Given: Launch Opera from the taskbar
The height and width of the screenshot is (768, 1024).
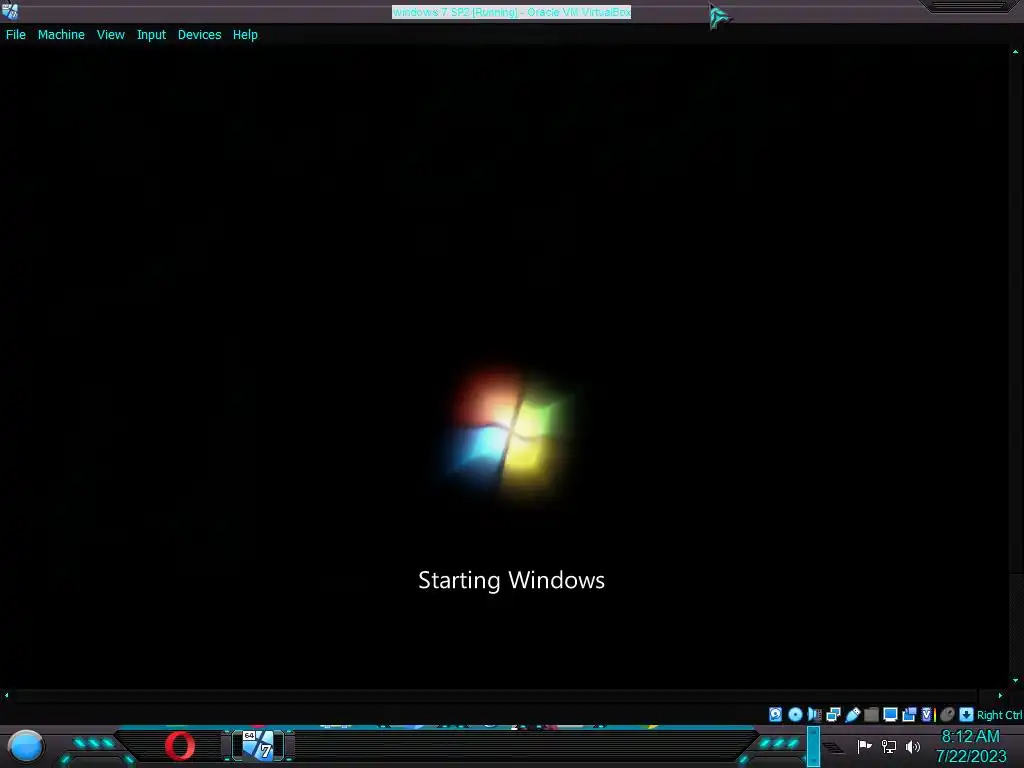Looking at the screenshot, I should click(180, 746).
